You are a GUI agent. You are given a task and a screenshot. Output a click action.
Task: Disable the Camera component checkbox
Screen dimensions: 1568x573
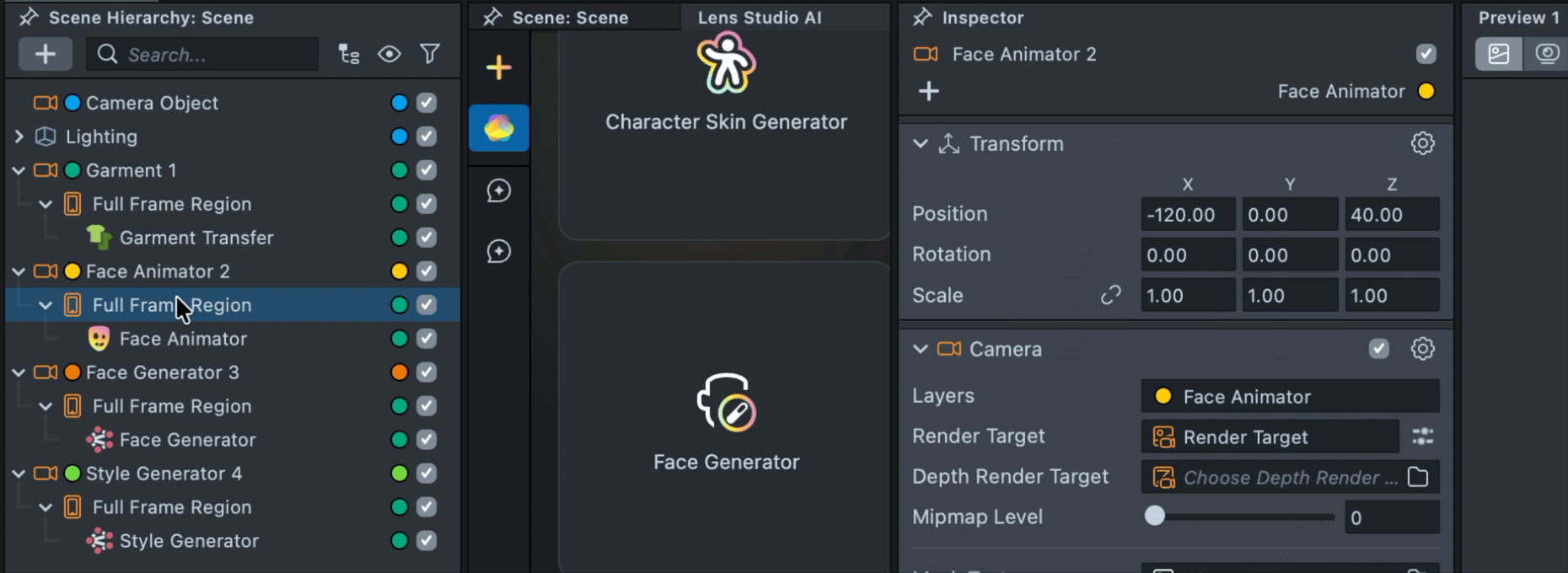point(1378,349)
